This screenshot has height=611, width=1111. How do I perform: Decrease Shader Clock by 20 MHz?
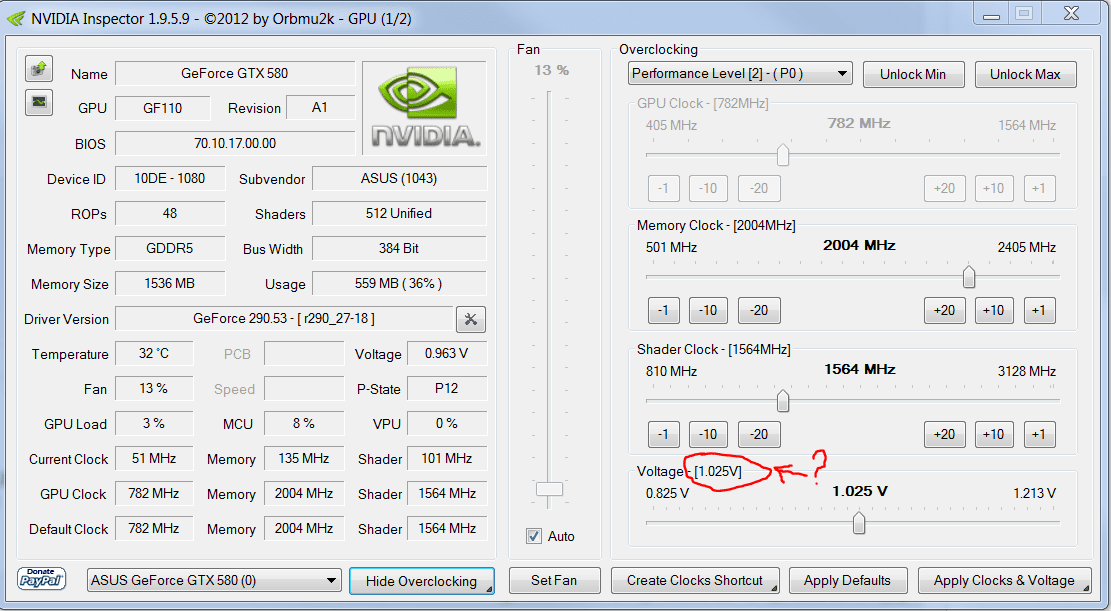pyautogui.click(x=760, y=435)
